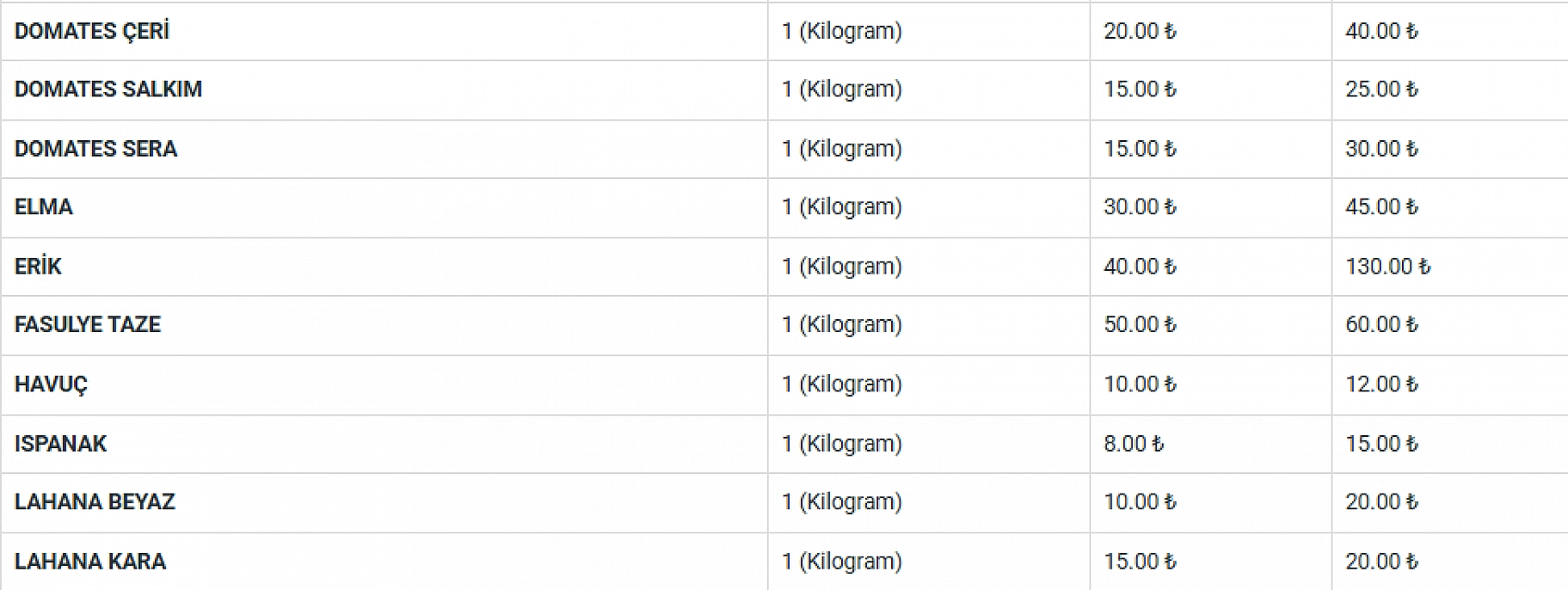Select the DOMATES SERA product name
1568x590 pixels.
point(95,149)
